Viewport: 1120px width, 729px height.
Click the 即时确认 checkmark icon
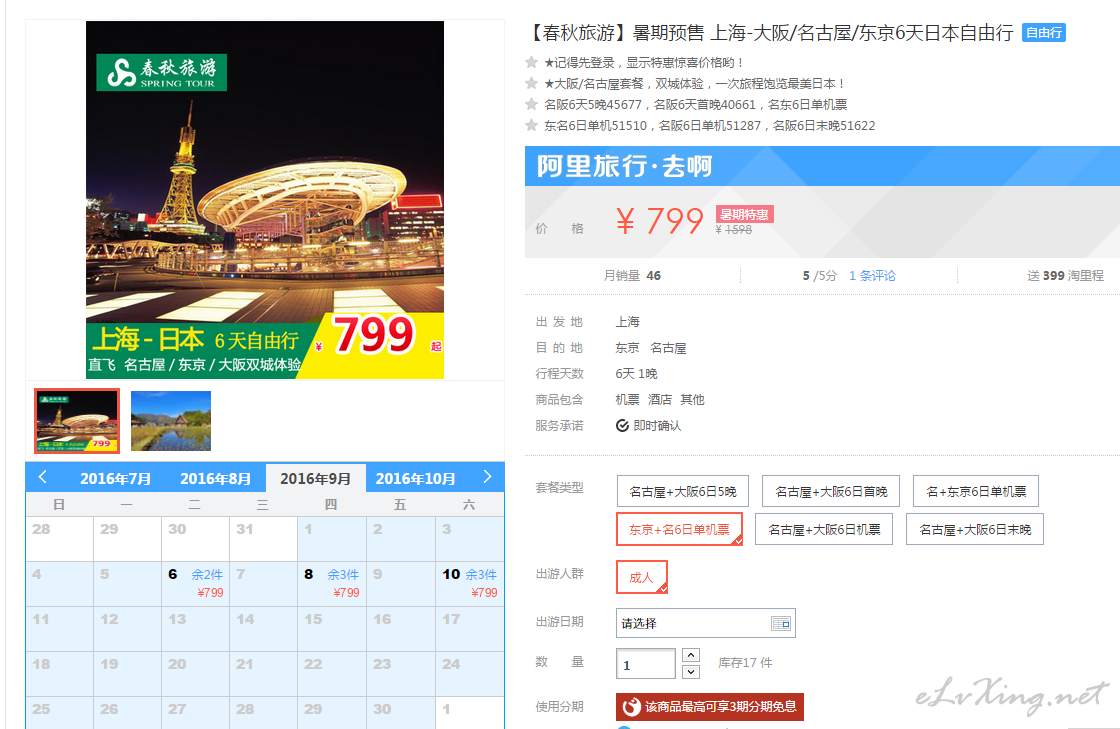(622, 426)
